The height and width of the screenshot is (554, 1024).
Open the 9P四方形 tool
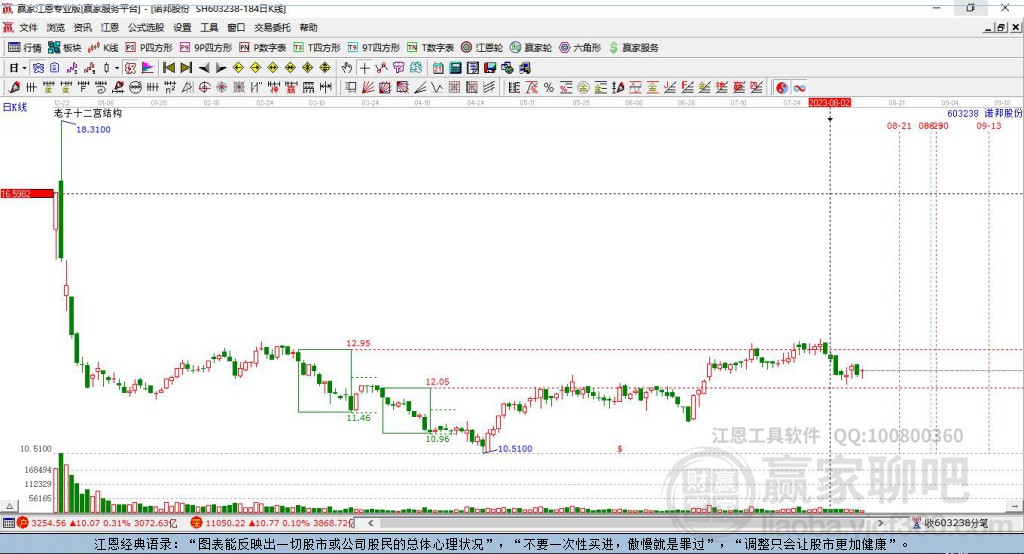tap(206, 48)
